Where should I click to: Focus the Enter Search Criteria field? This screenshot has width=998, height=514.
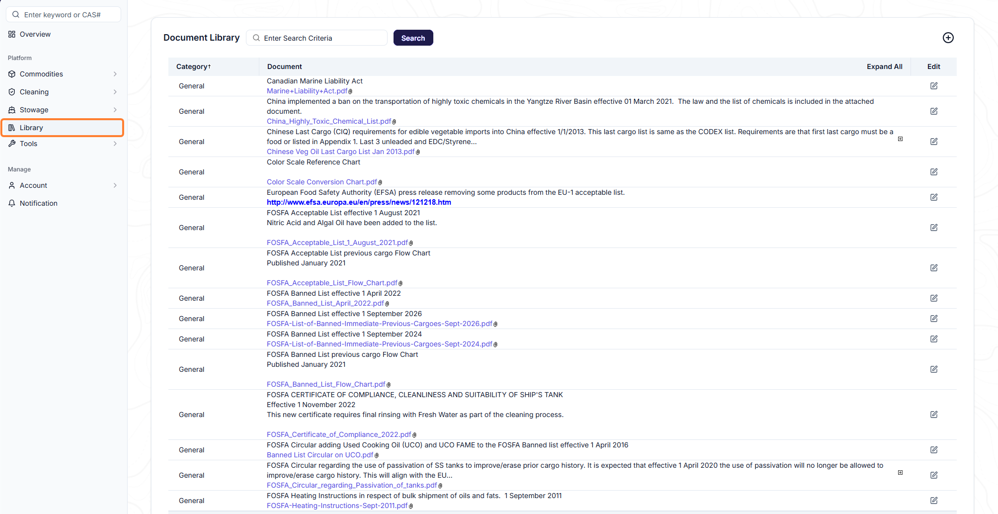(x=317, y=38)
